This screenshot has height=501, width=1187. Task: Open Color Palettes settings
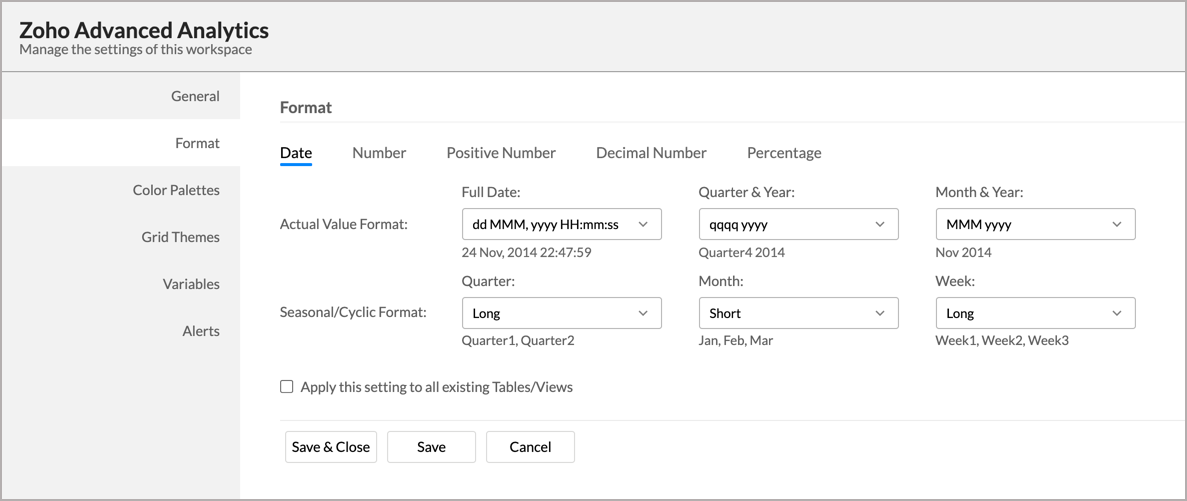coord(176,190)
